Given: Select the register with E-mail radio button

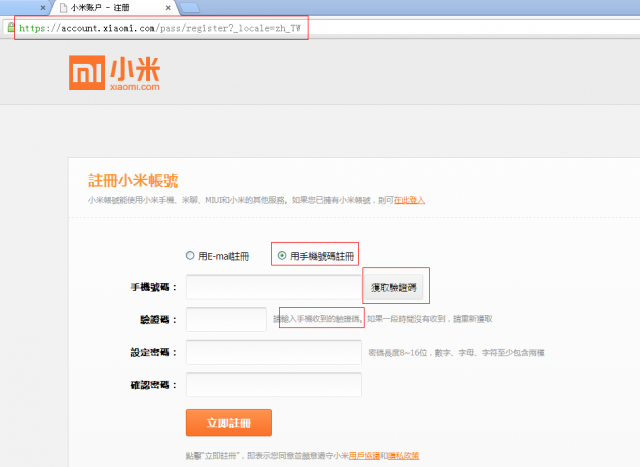Looking at the screenshot, I should click(x=190, y=256).
